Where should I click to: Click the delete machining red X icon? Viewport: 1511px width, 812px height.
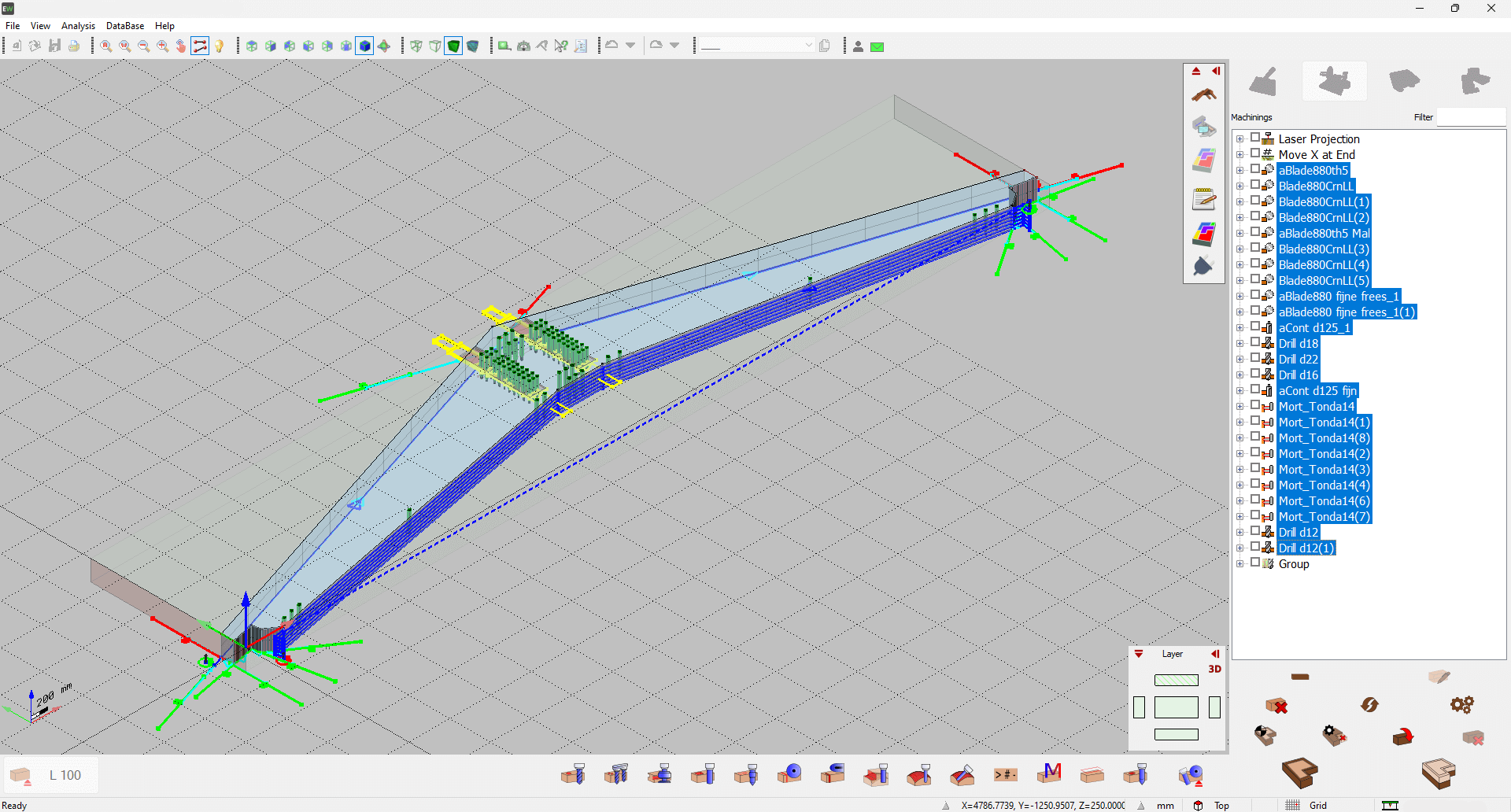pos(1276,705)
